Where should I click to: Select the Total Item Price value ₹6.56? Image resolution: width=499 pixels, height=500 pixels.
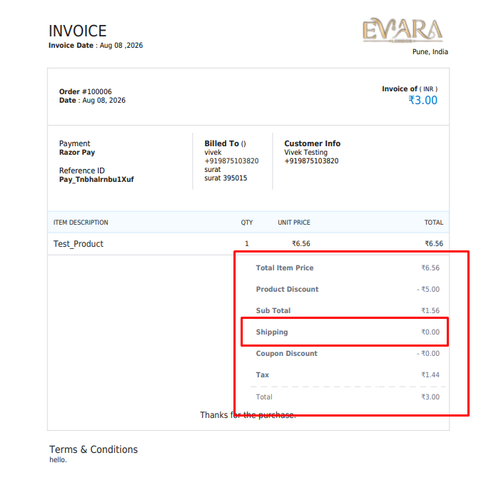[430, 268]
